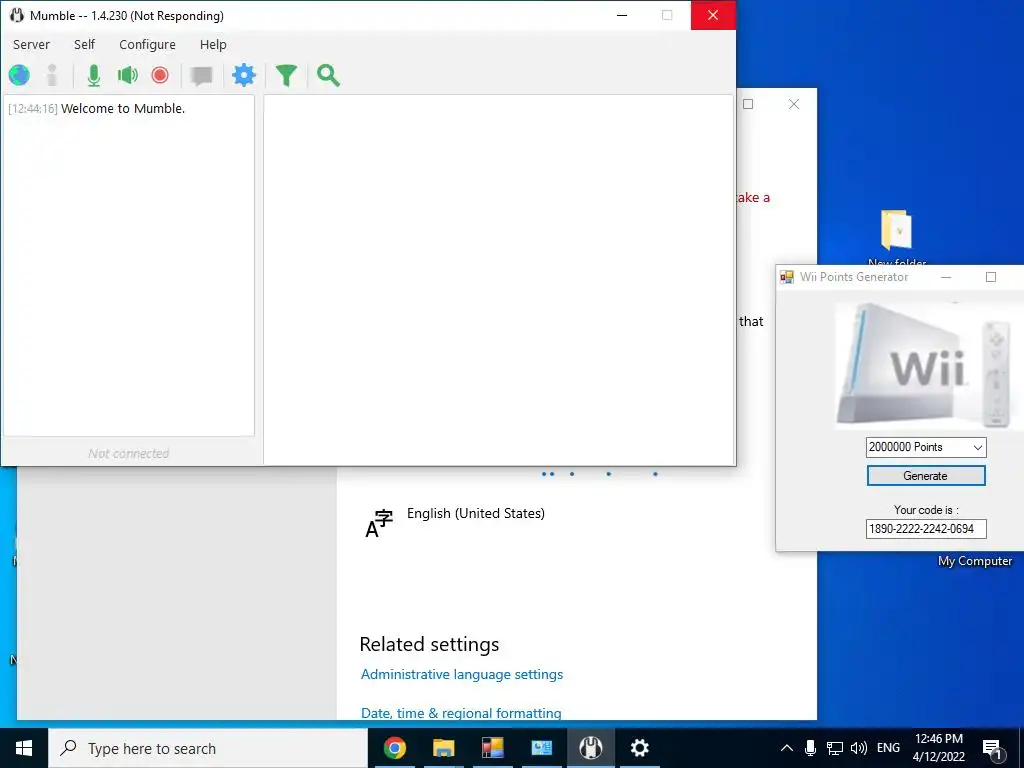Open File Explorer from the taskbar
The width and height of the screenshot is (1024, 768).
[443, 748]
